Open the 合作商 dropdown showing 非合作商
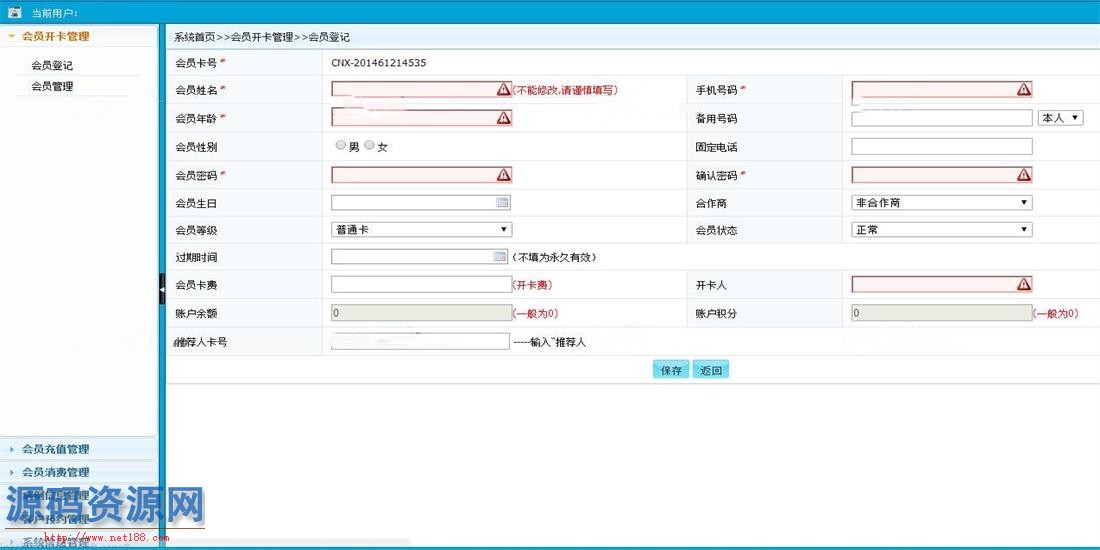This screenshot has width=1100, height=550. (x=941, y=202)
